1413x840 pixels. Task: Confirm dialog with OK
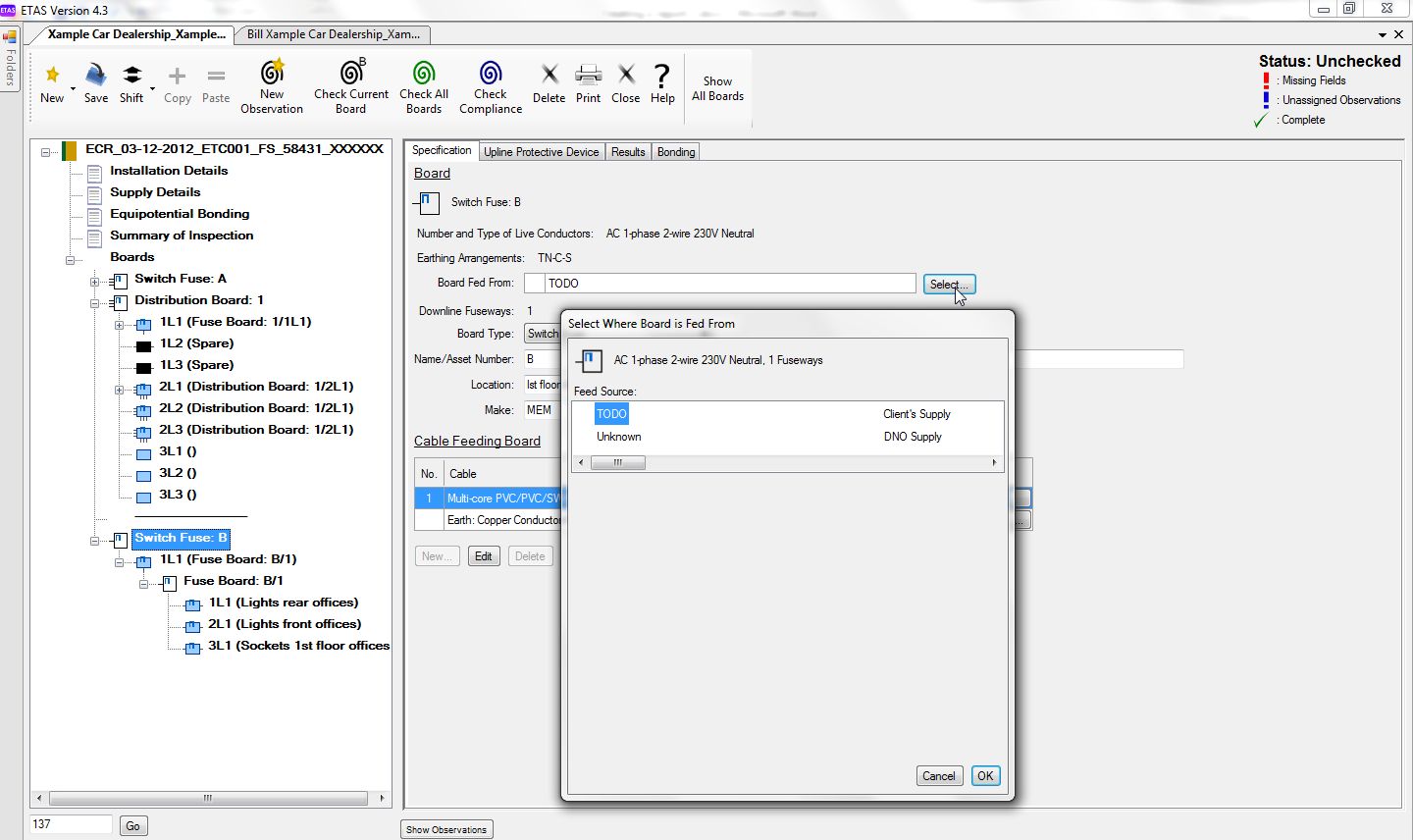985,775
